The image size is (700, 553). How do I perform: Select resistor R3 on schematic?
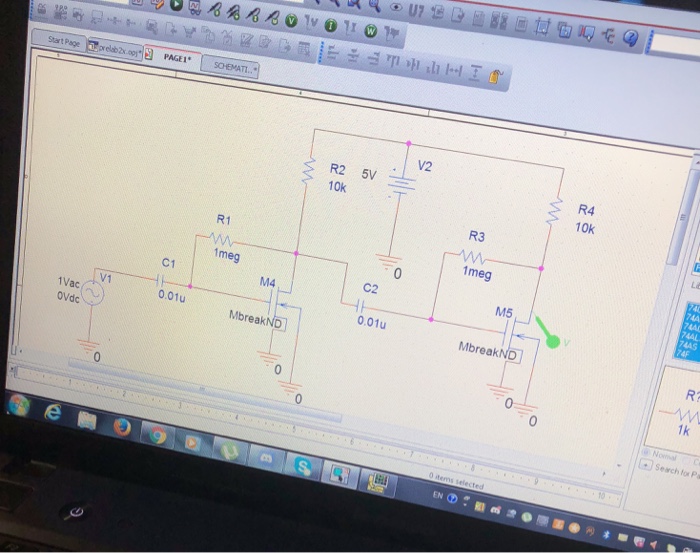point(472,258)
